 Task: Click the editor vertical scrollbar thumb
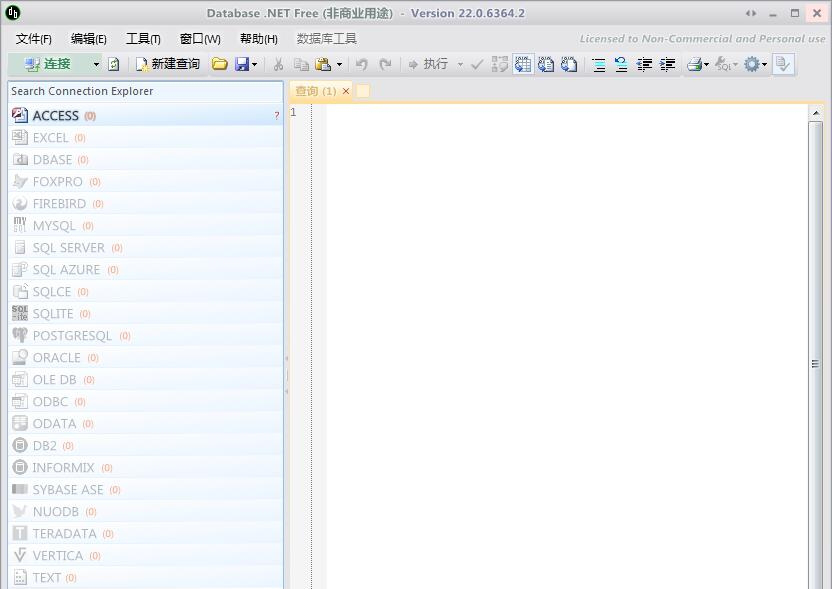coord(816,355)
